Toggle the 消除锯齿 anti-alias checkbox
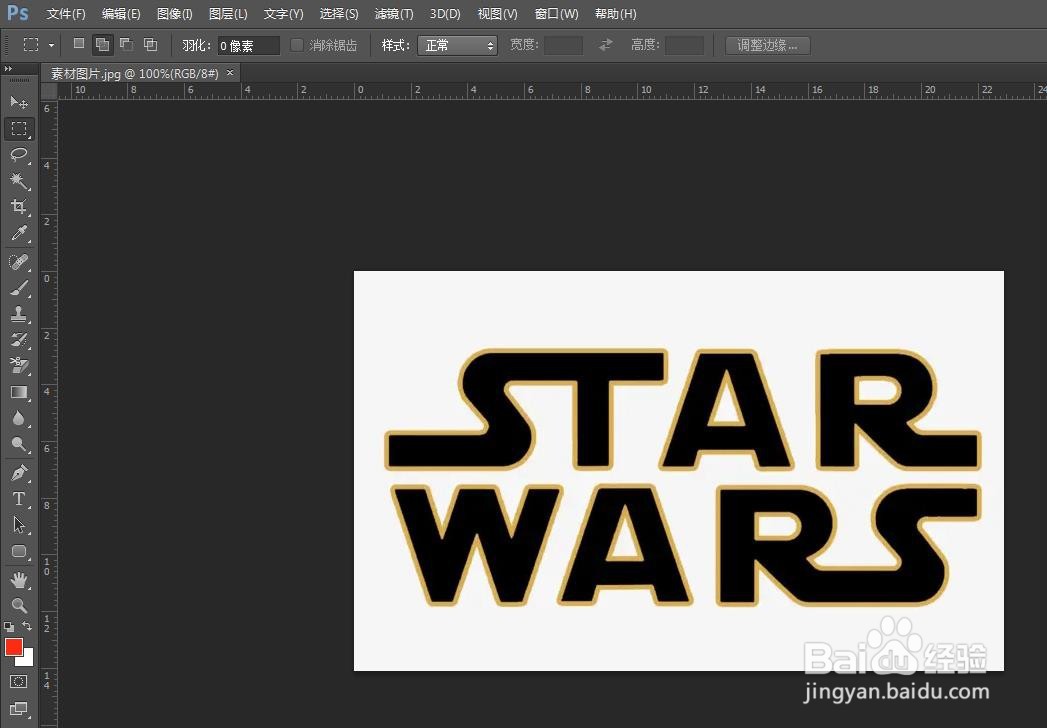Image resolution: width=1047 pixels, height=728 pixels. pyautogui.click(x=296, y=45)
